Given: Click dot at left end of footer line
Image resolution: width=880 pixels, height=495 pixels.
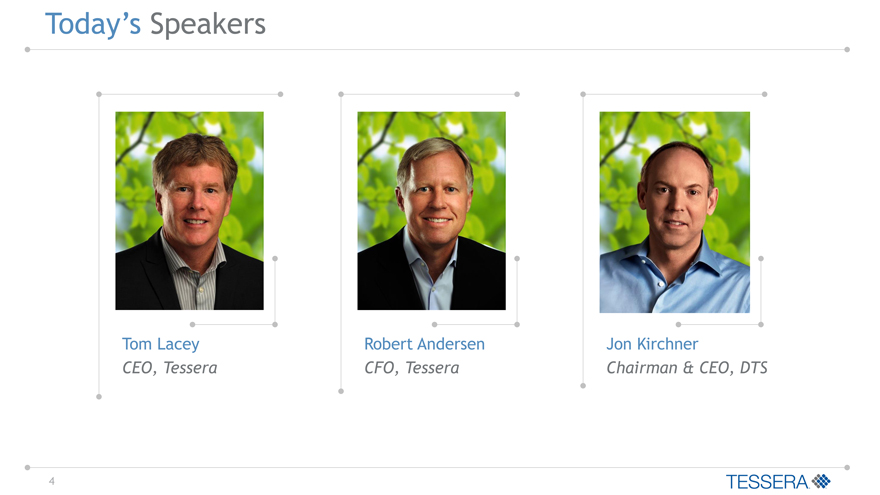Looking at the screenshot, I should point(27,467).
